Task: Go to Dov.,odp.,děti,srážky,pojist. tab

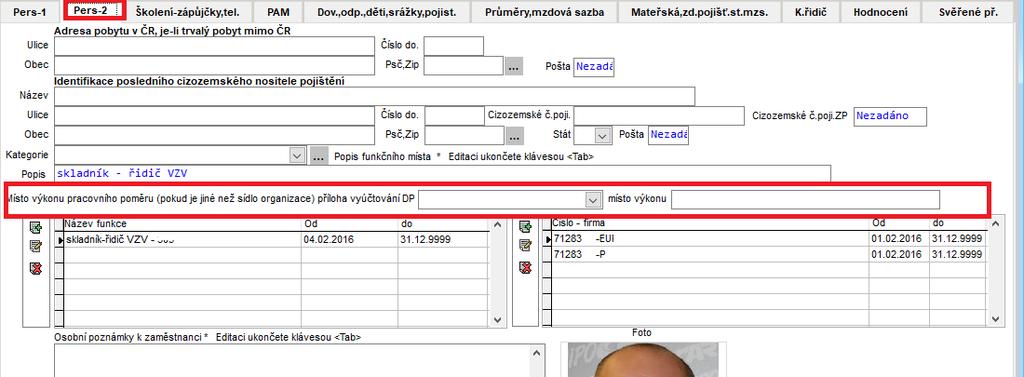Action: point(387,12)
